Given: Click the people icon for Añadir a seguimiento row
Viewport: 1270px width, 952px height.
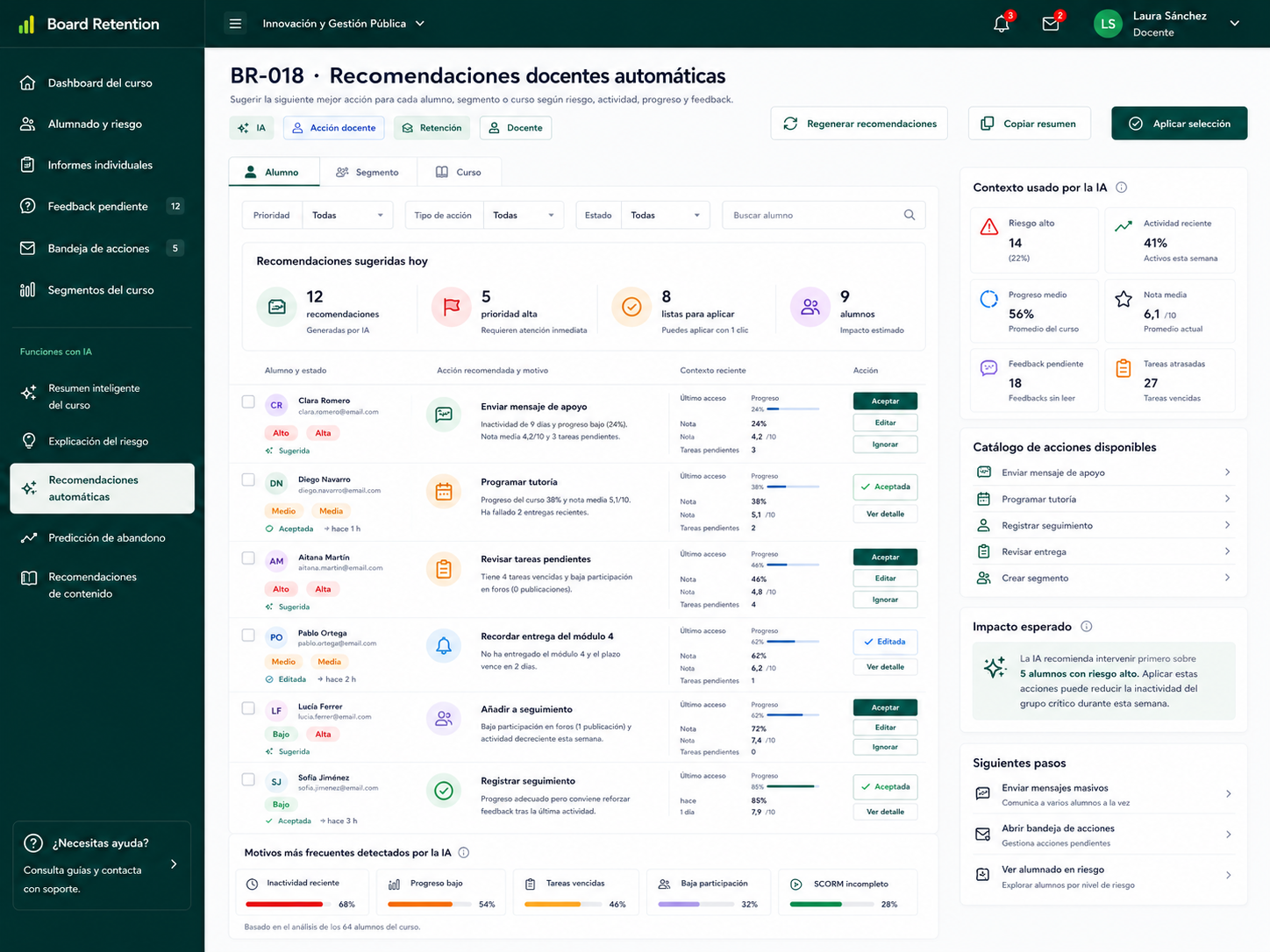Looking at the screenshot, I should point(444,719).
